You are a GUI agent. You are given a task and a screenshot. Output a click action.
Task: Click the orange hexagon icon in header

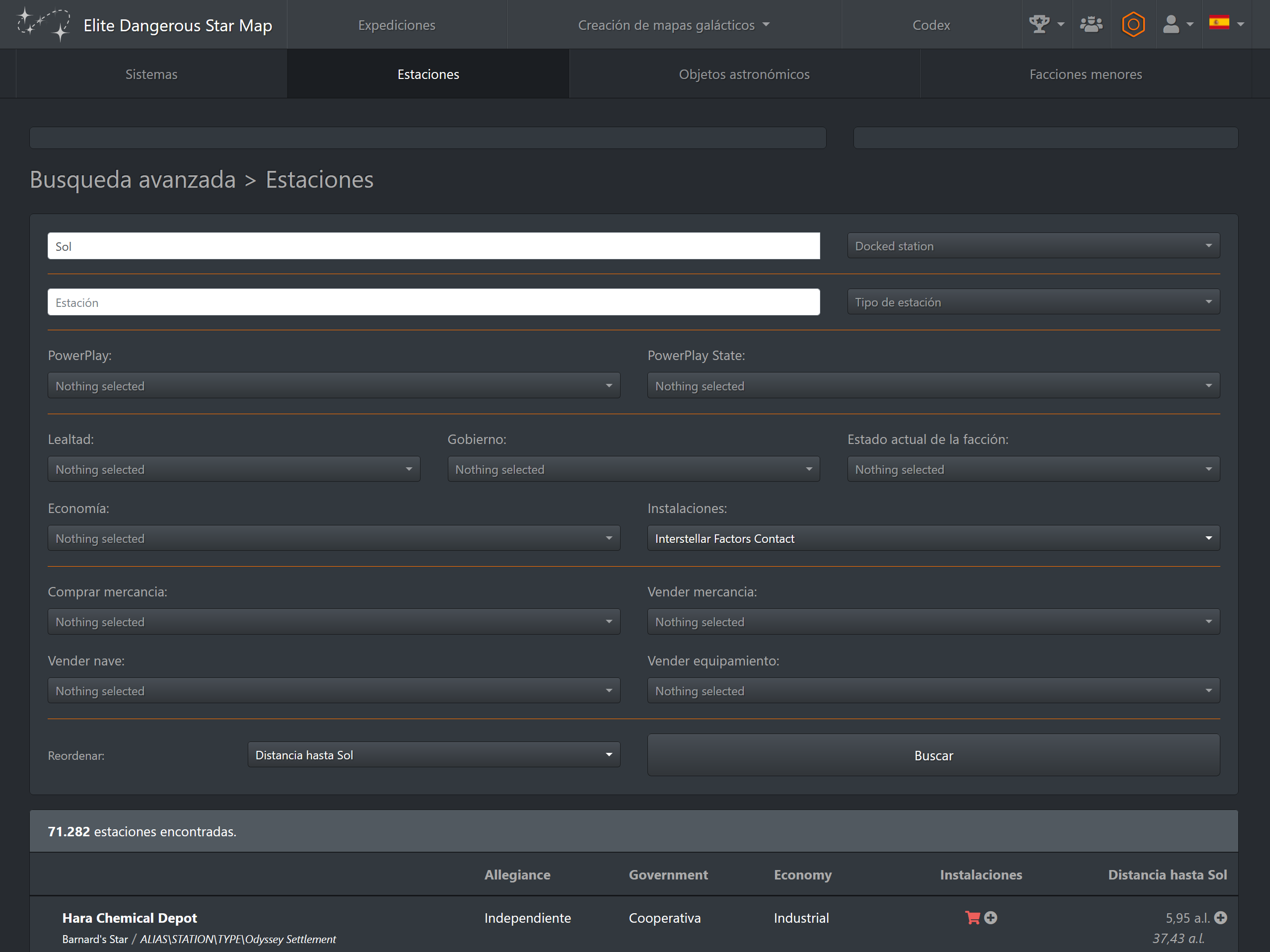[x=1133, y=25]
